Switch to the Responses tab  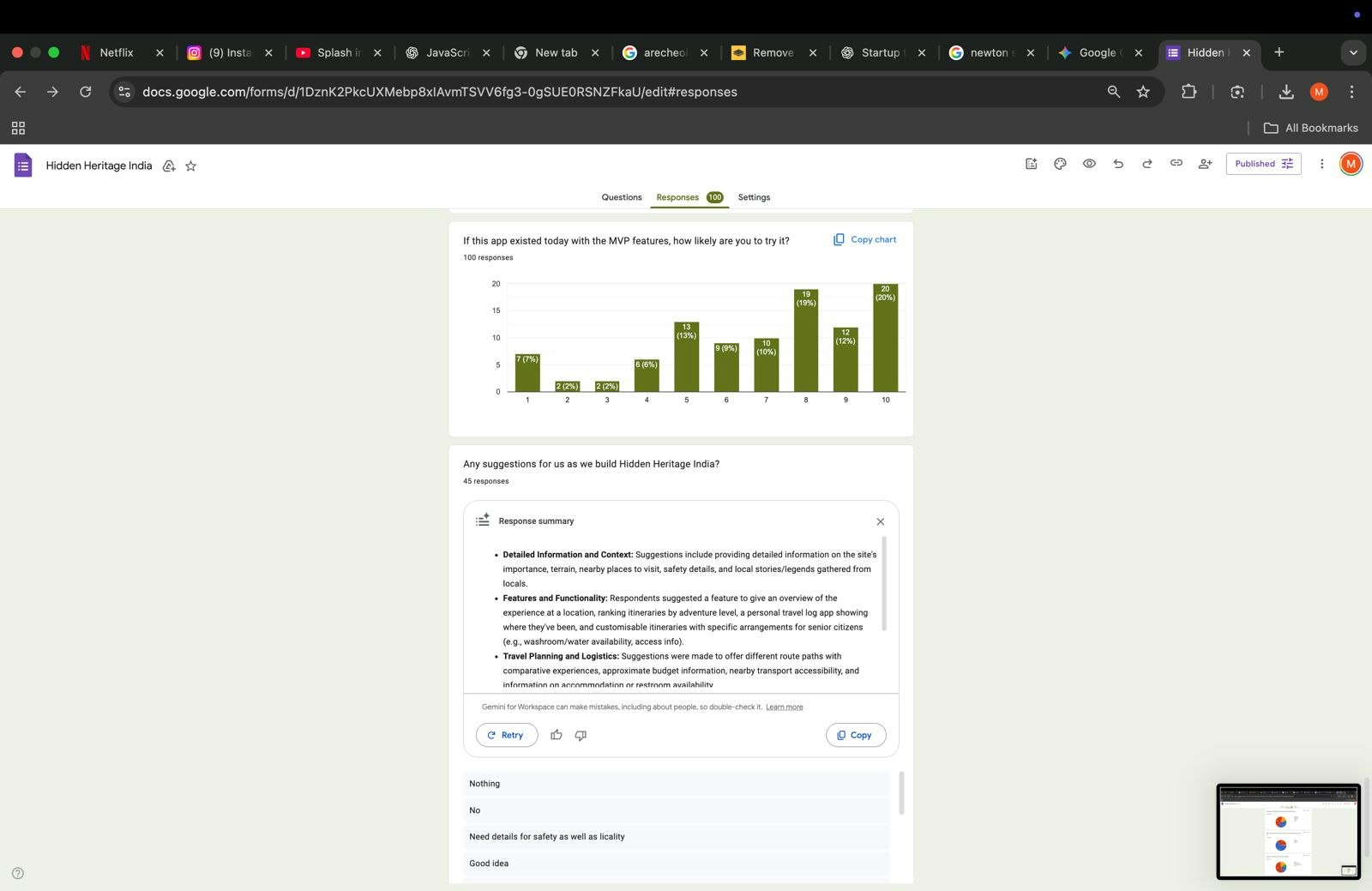689,197
